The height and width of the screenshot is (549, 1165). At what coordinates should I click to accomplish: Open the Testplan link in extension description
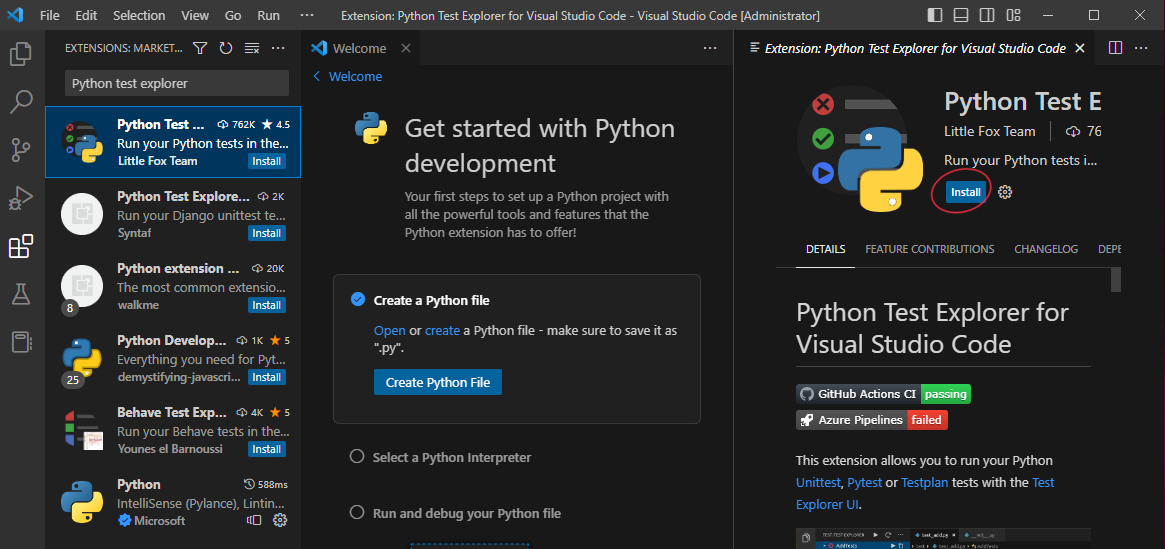click(924, 483)
